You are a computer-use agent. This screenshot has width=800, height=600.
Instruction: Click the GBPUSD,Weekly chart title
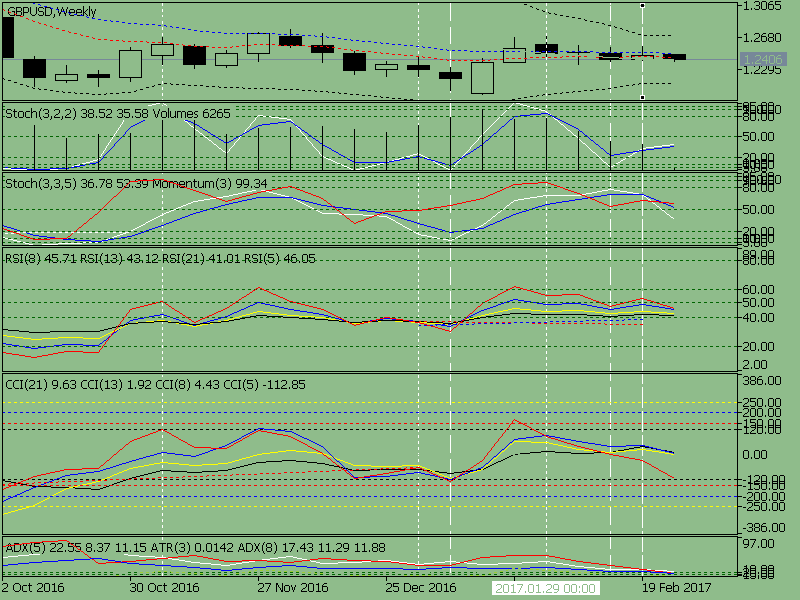[52, 11]
